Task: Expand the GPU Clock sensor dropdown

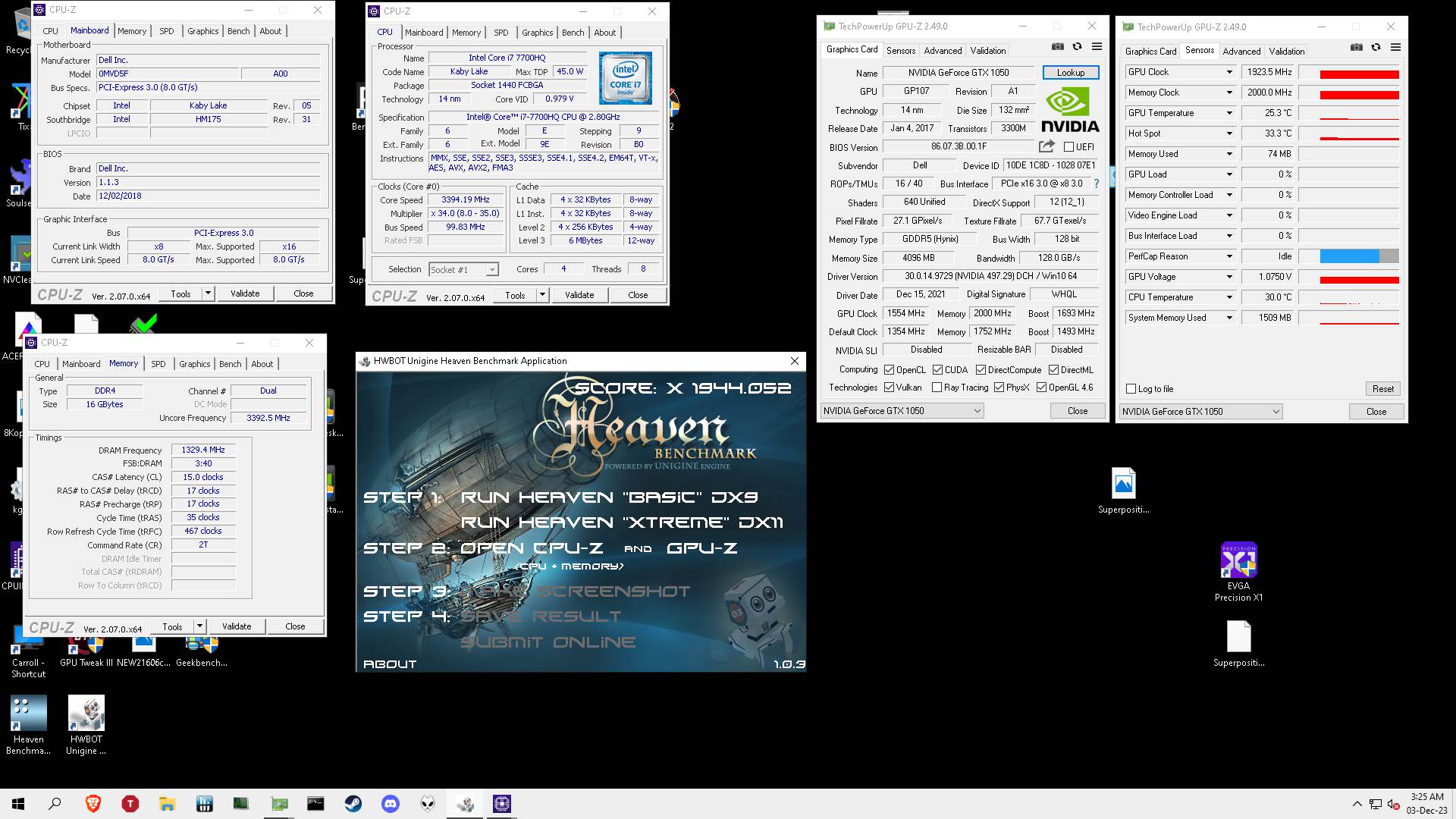Action: 1229,72
